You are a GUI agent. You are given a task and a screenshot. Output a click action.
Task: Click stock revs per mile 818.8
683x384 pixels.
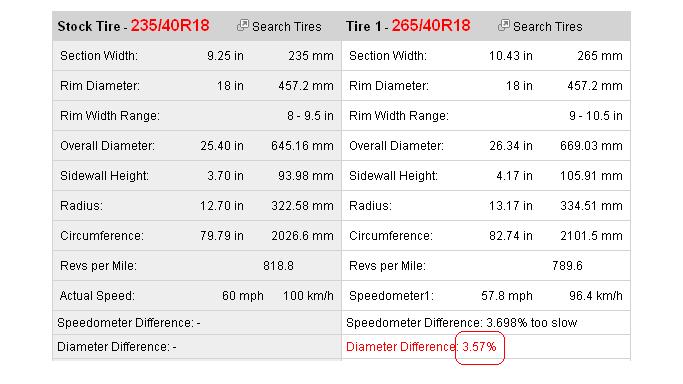278,266
